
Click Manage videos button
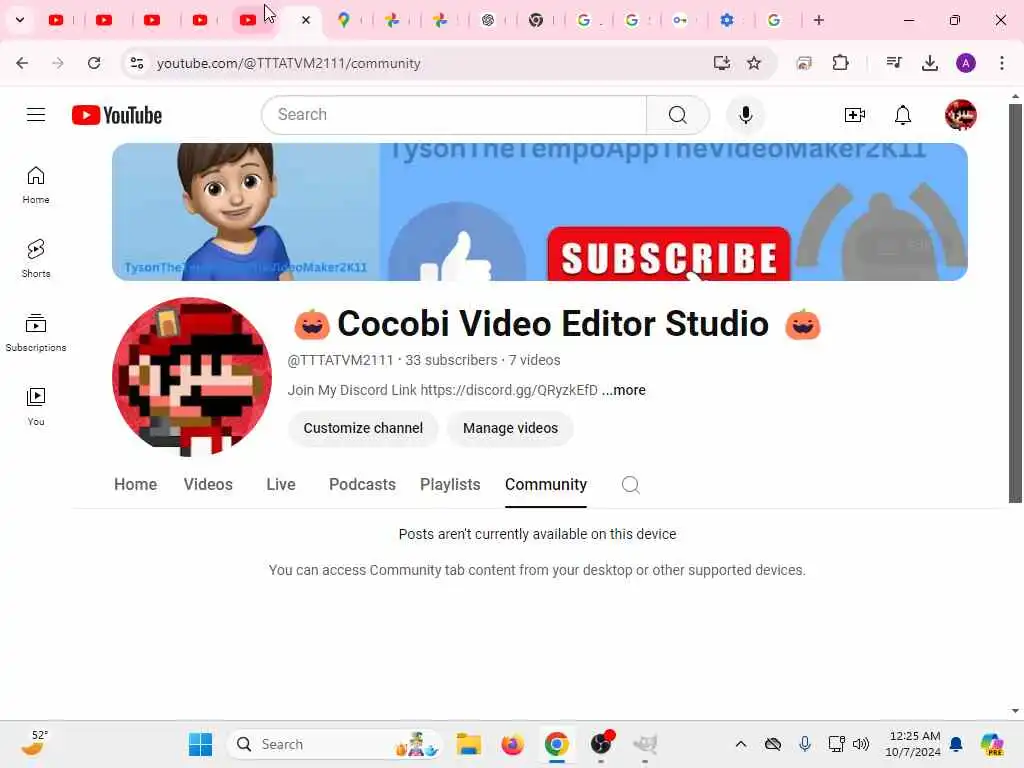510,428
